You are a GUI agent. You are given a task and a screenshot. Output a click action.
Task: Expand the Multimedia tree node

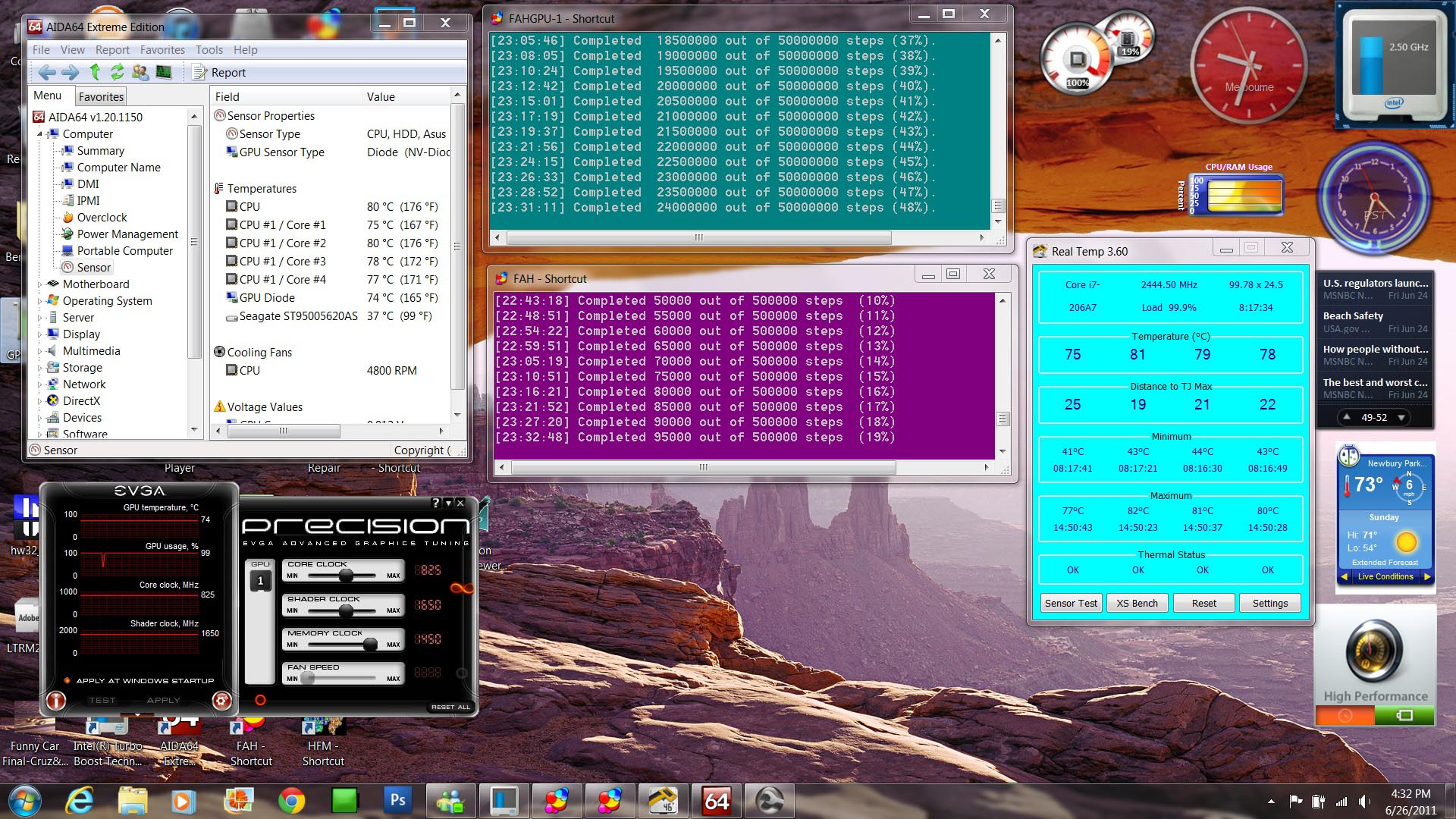(40, 350)
